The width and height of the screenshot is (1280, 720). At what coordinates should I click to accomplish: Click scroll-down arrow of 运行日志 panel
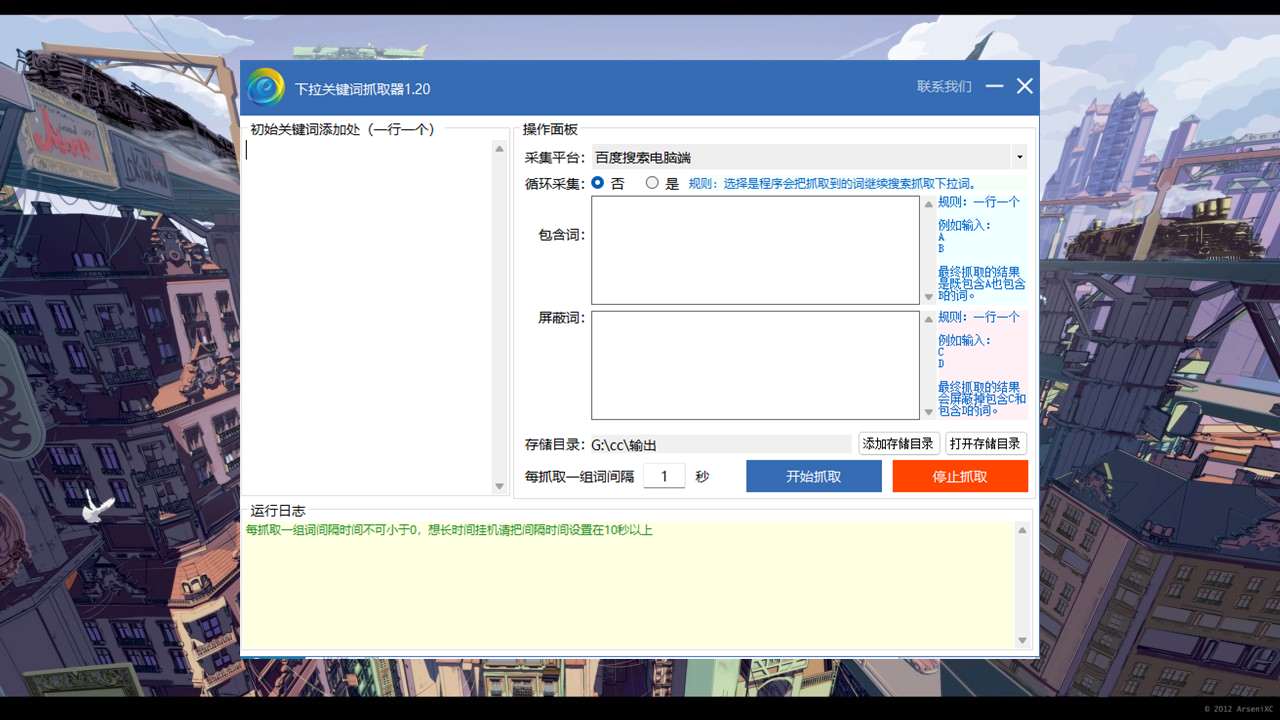1022,640
